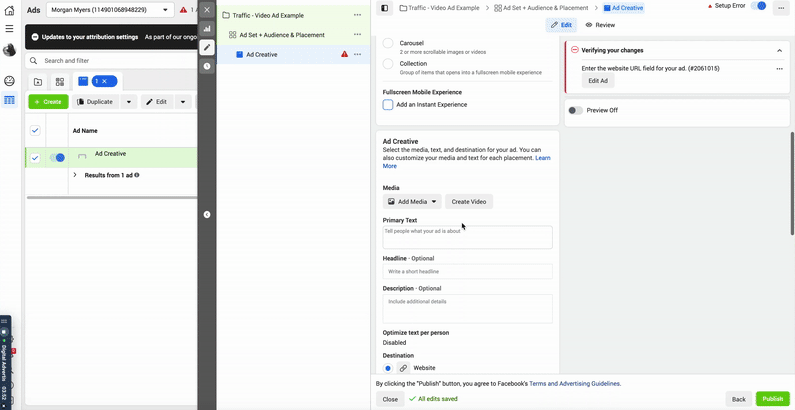Open the history clock icon
Viewport: 795px width, 410px height.
click(x=207, y=66)
